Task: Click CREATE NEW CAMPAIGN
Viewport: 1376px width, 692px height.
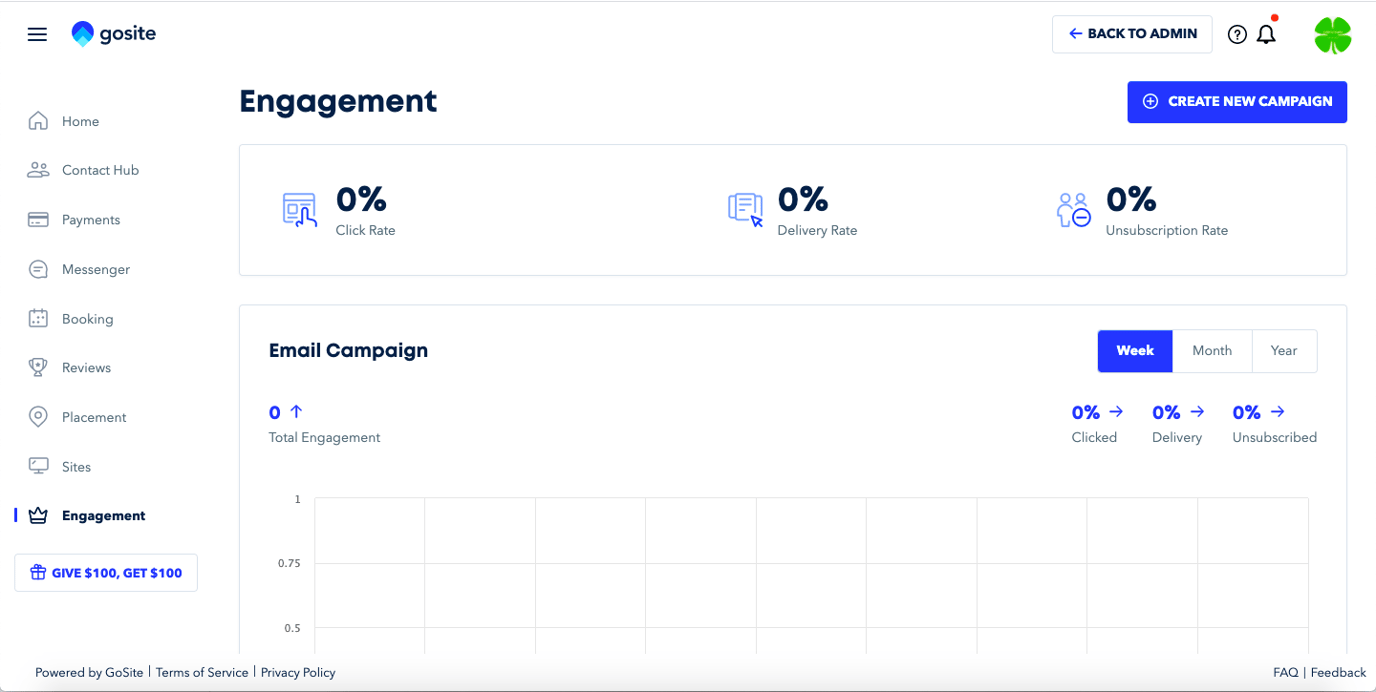Action: click(x=1237, y=102)
